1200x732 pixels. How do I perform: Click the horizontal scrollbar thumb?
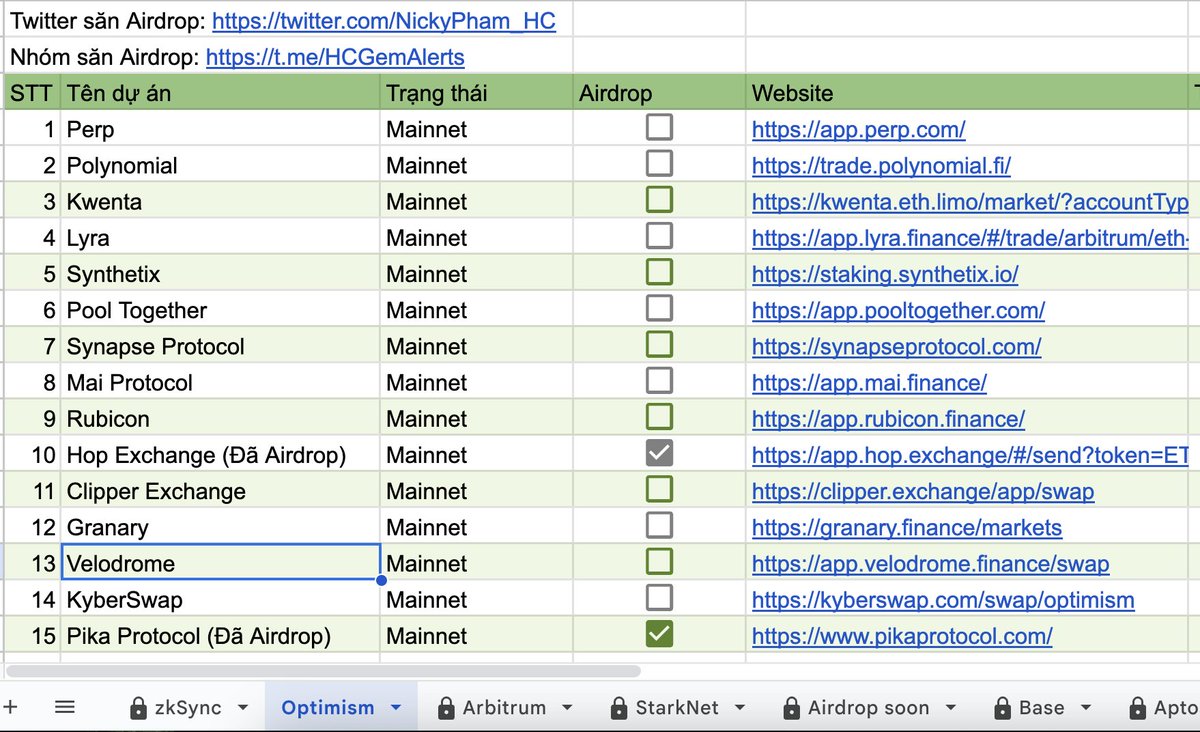(x=324, y=671)
